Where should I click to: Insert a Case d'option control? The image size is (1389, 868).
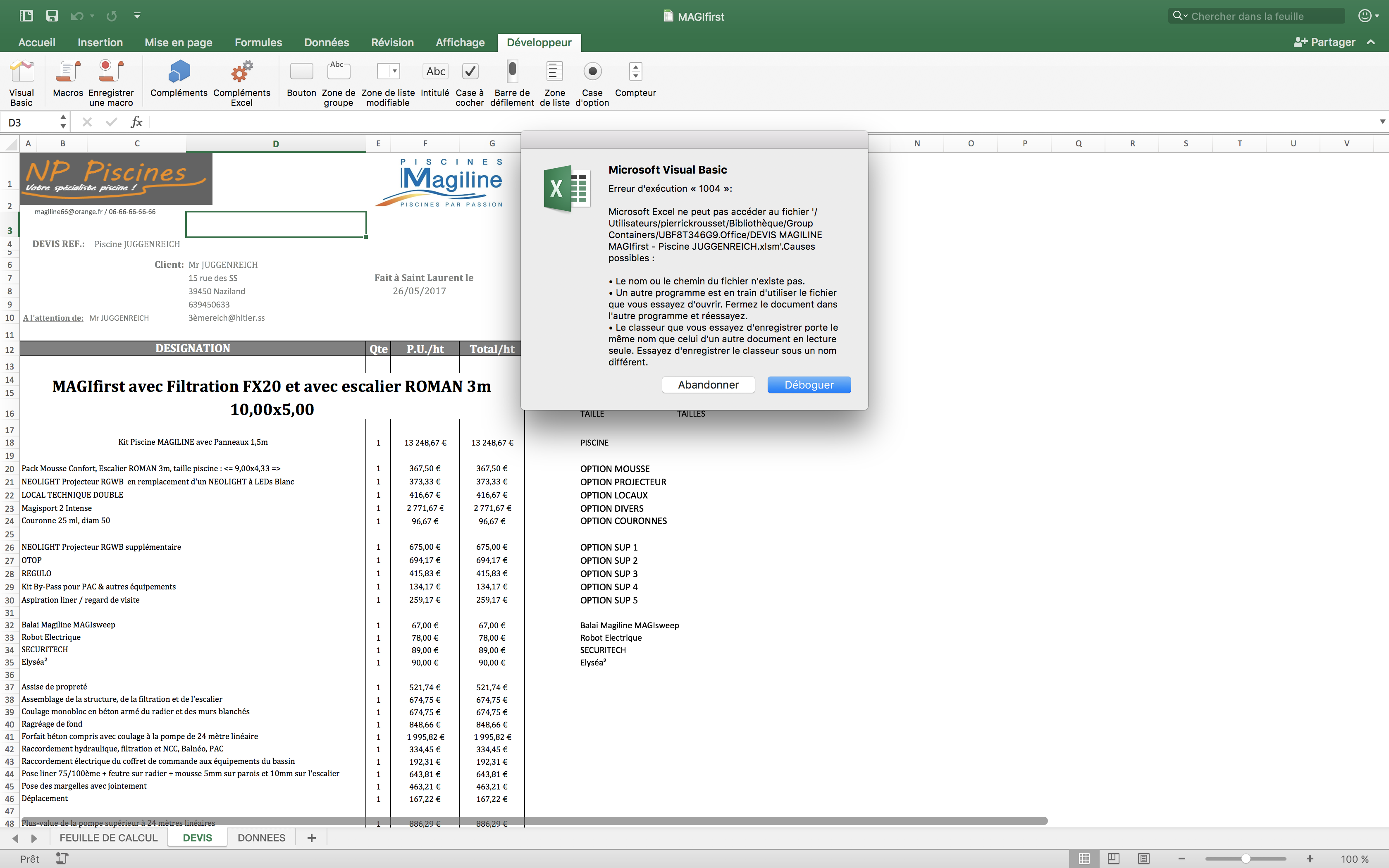(x=592, y=83)
